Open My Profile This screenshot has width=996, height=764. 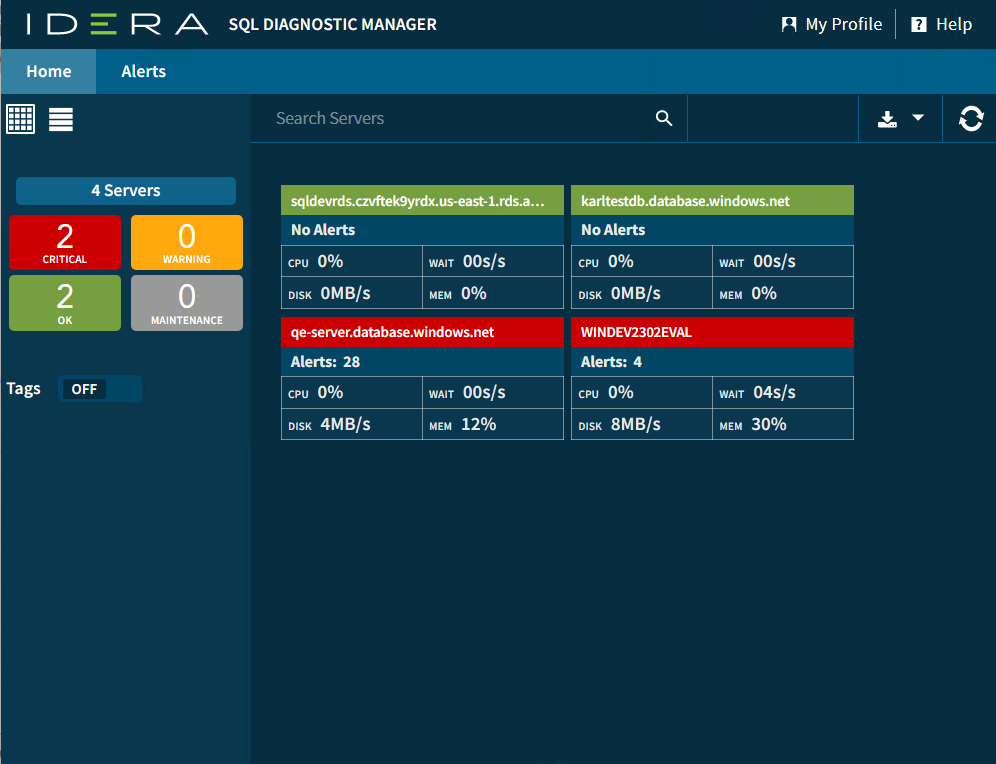click(831, 24)
